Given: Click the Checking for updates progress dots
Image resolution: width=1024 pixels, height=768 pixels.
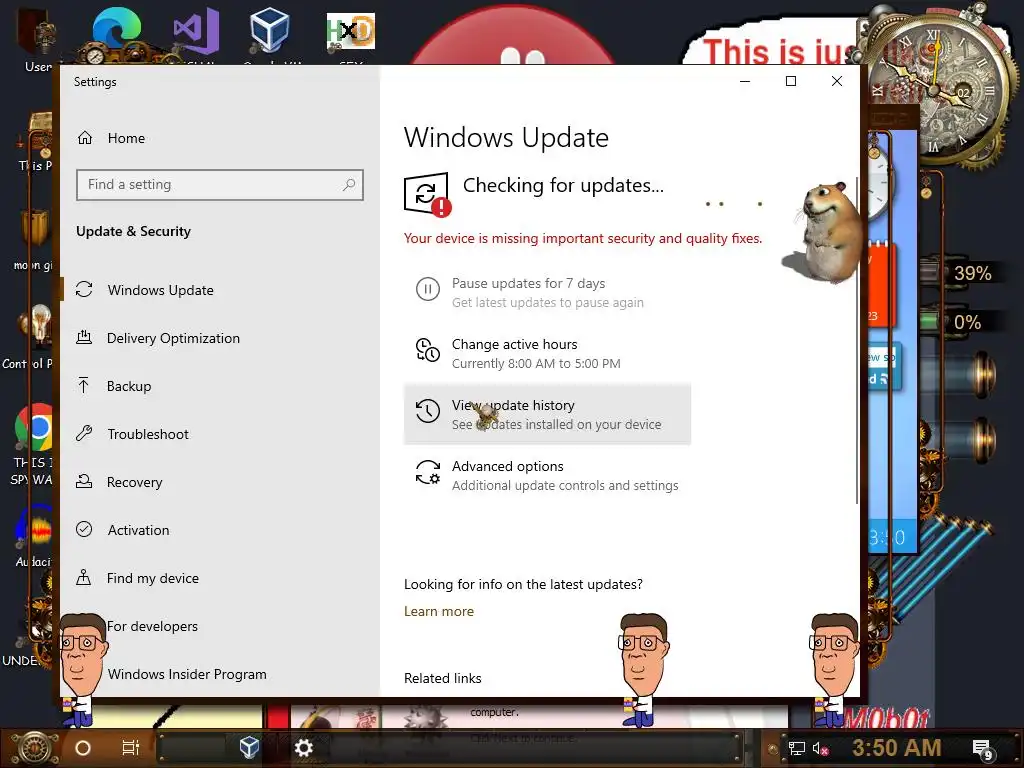Looking at the screenshot, I should pos(734,204).
